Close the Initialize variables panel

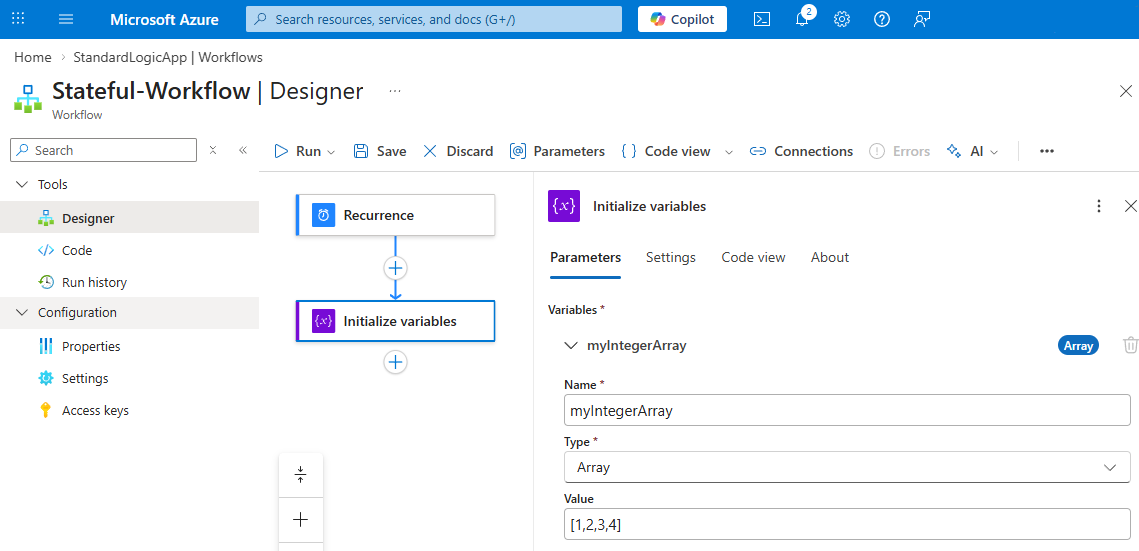pos(1130,206)
